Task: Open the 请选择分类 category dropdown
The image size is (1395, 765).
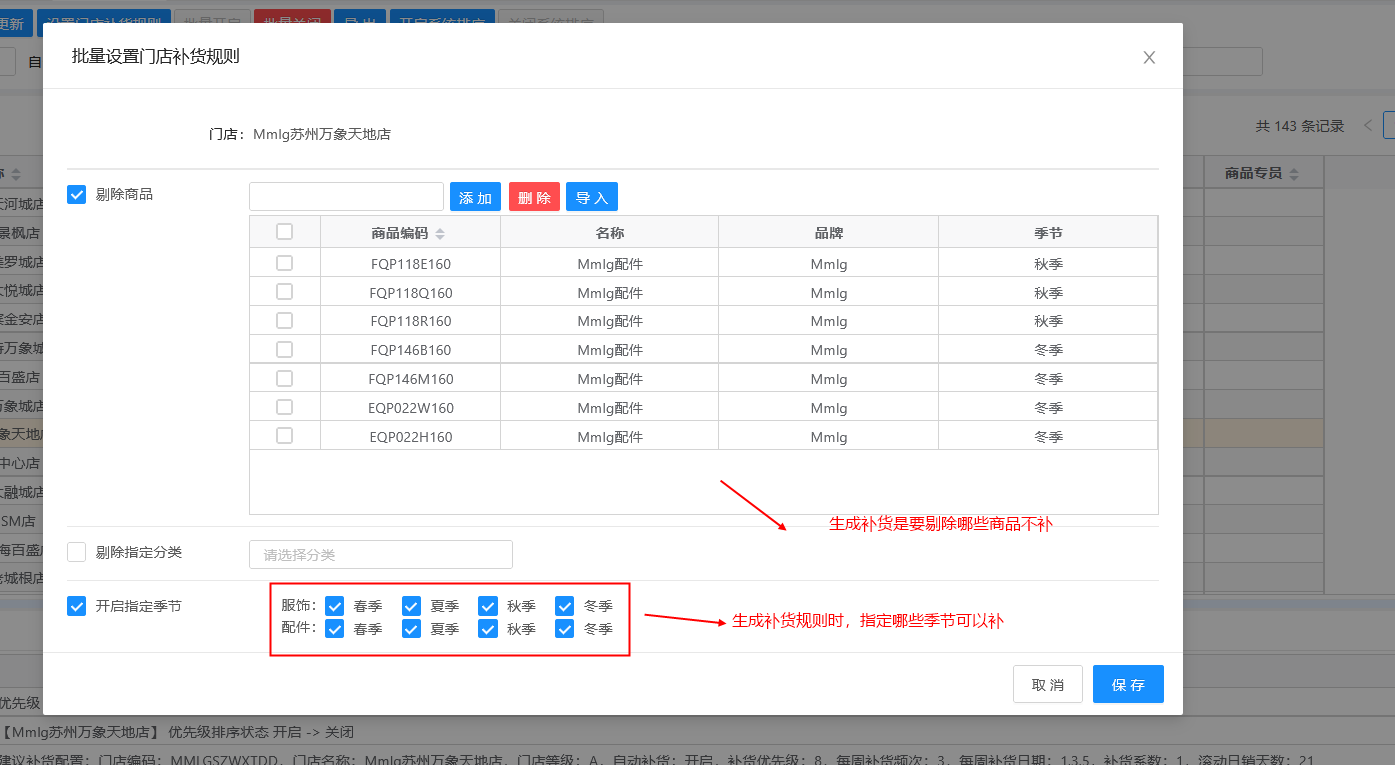Action: [x=380, y=554]
